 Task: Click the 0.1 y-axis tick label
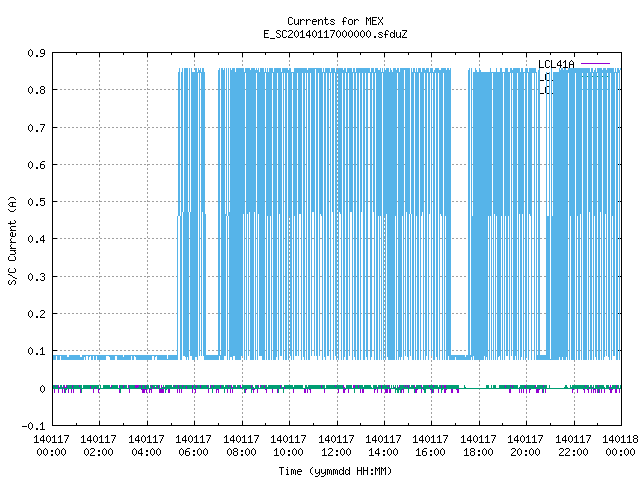click(37, 351)
